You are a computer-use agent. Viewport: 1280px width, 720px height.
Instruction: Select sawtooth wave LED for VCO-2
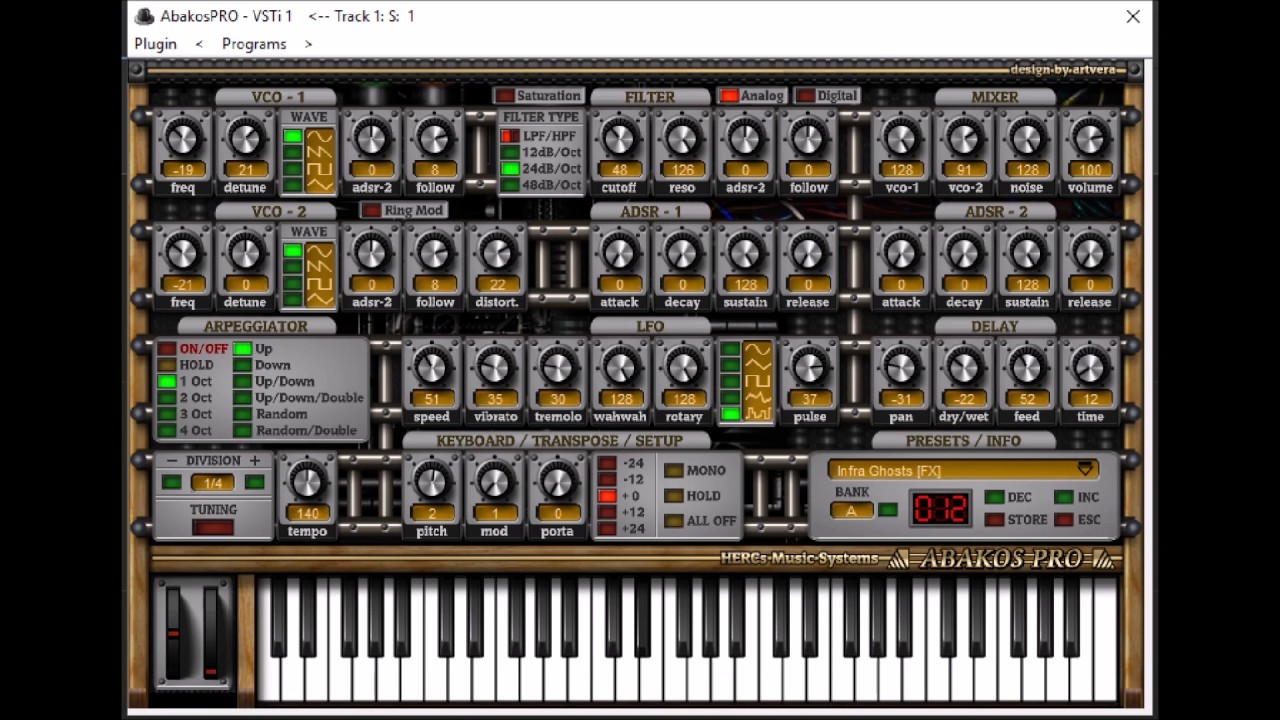coord(292,268)
